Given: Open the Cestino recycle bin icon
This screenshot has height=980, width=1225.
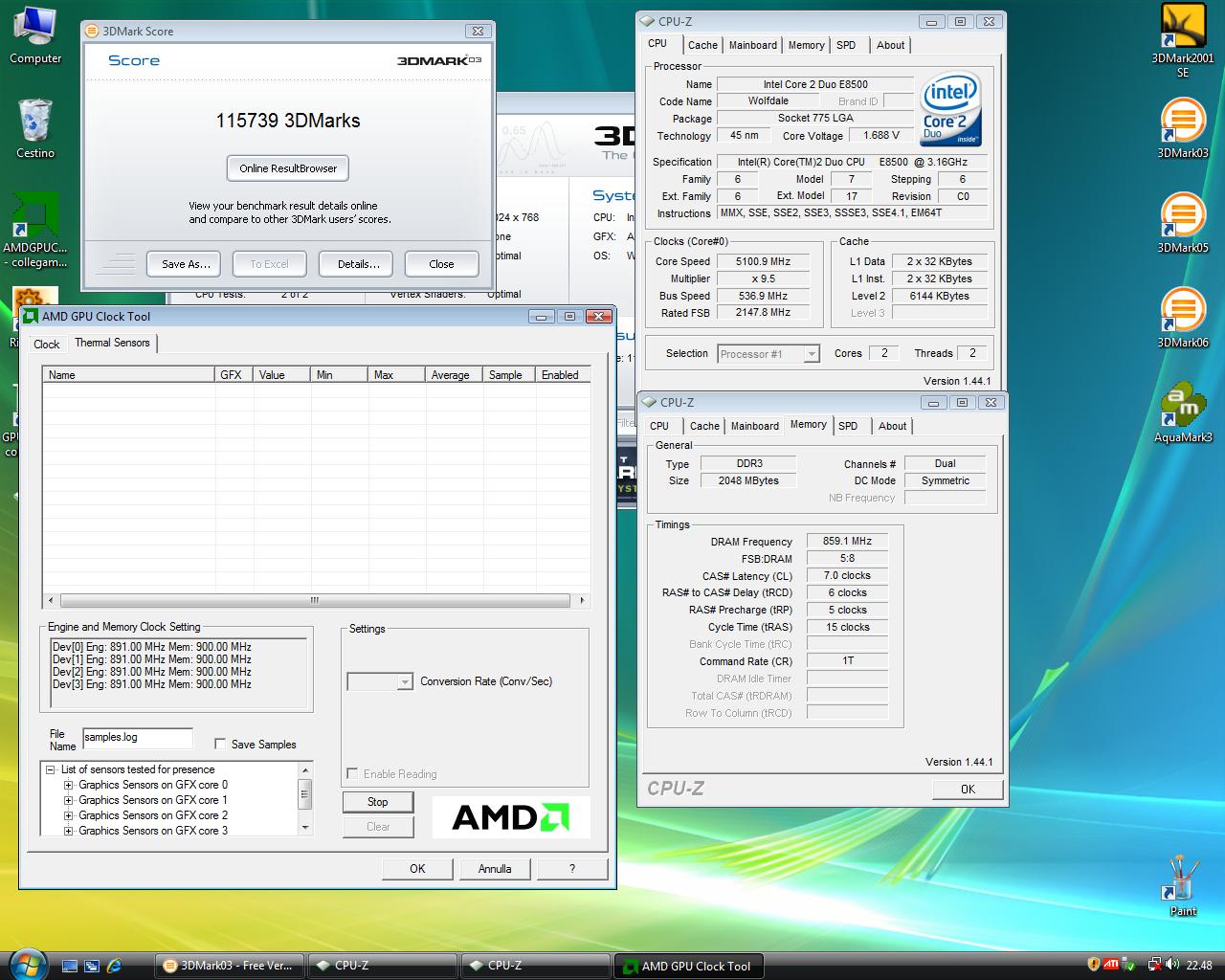Looking at the screenshot, I should pyautogui.click(x=35, y=128).
